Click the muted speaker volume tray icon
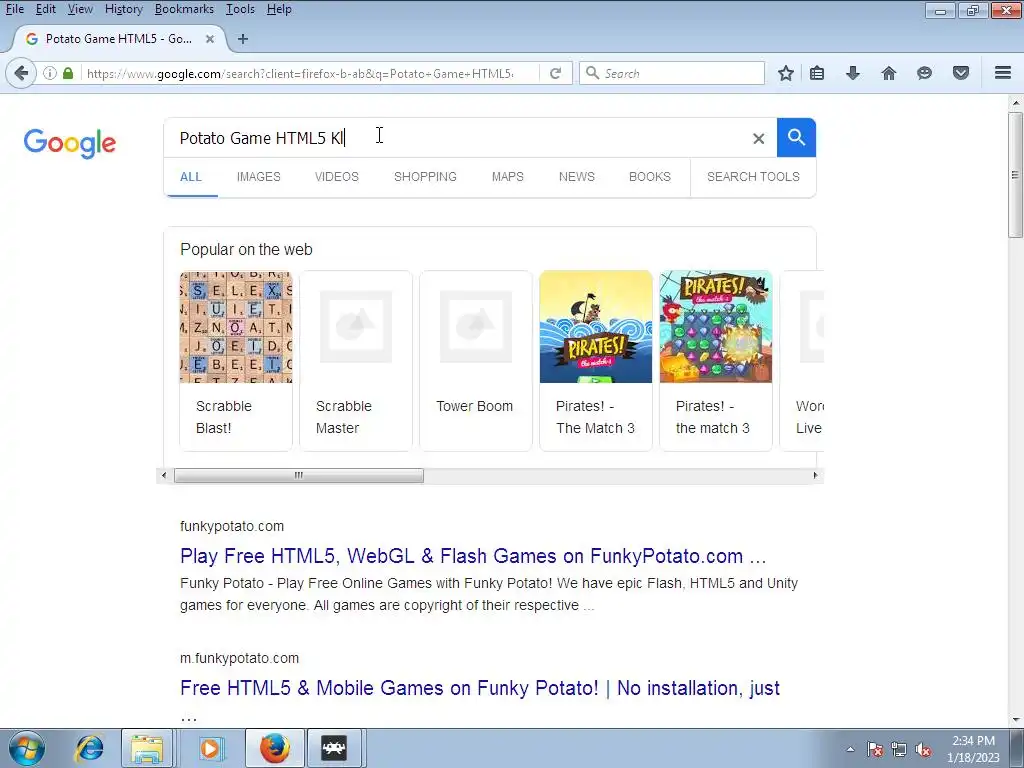Screen dimensions: 1024x768 (923, 749)
